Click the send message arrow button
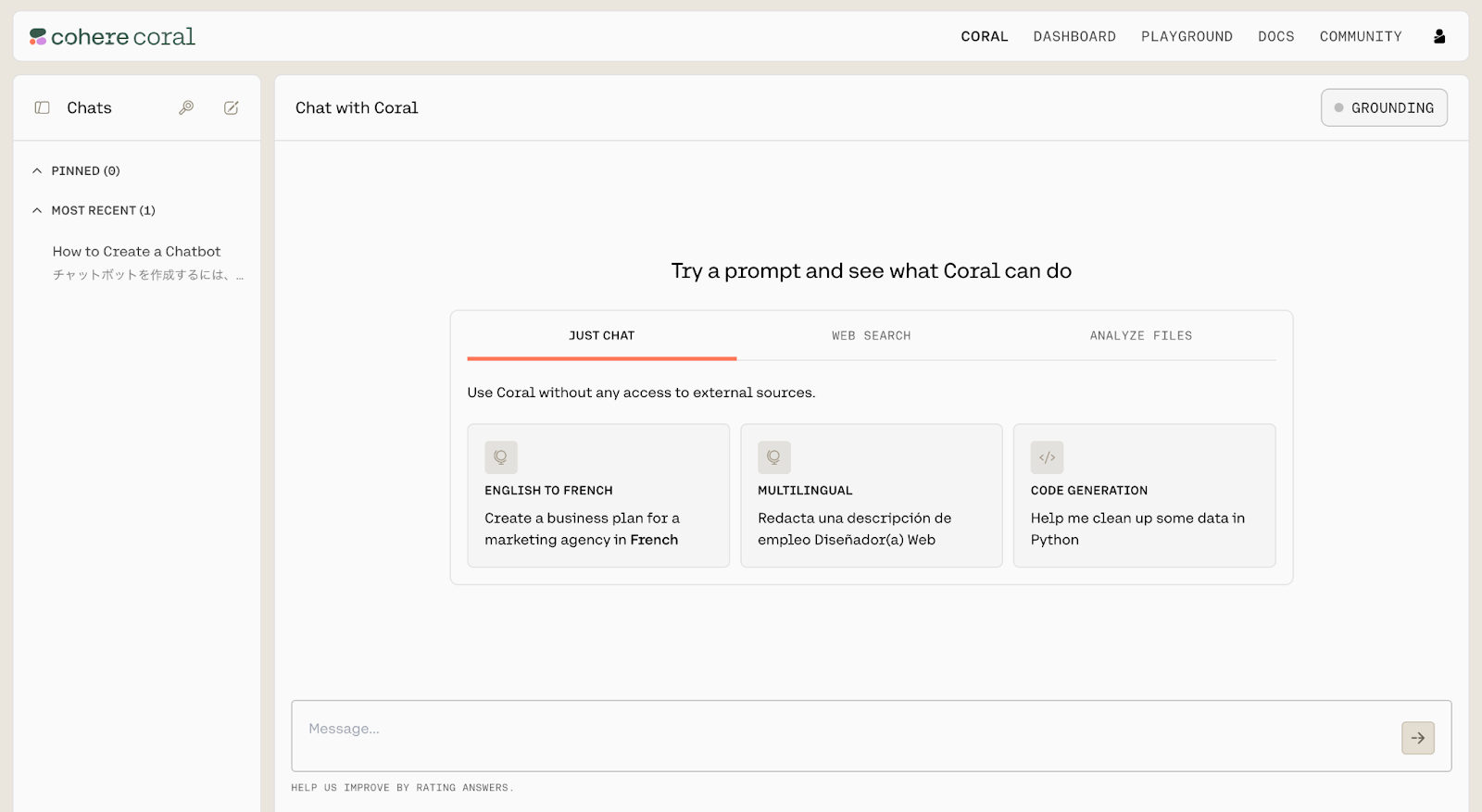 [x=1417, y=738]
